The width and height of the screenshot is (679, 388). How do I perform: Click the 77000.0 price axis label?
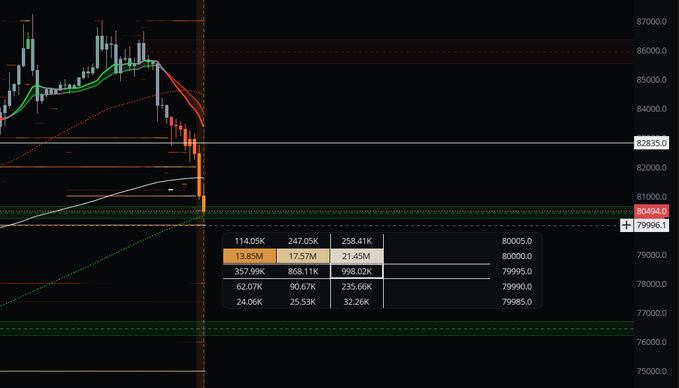click(x=651, y=313)
